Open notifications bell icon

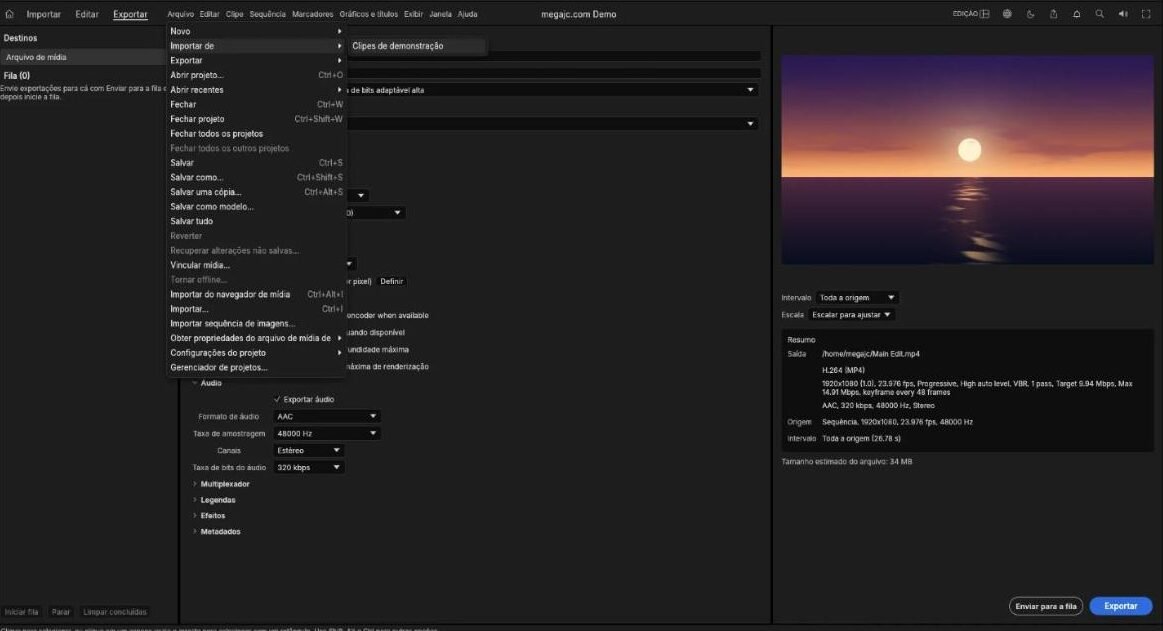(x=1076, y=14)
